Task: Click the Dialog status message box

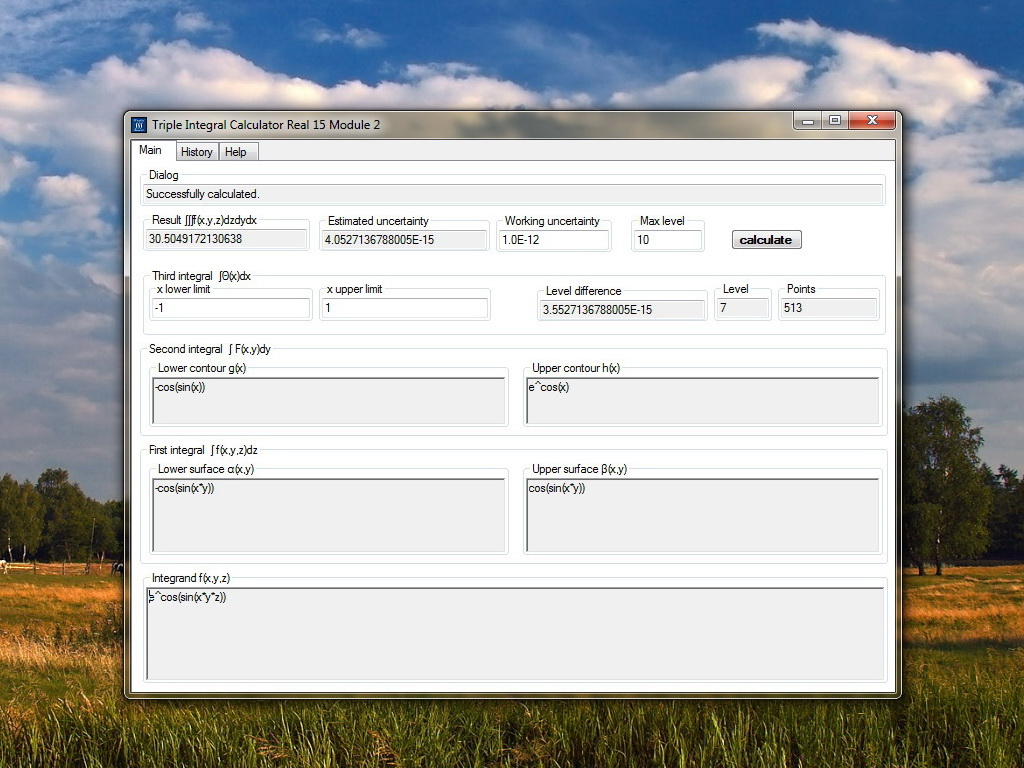Action: (x=513, y=194)
